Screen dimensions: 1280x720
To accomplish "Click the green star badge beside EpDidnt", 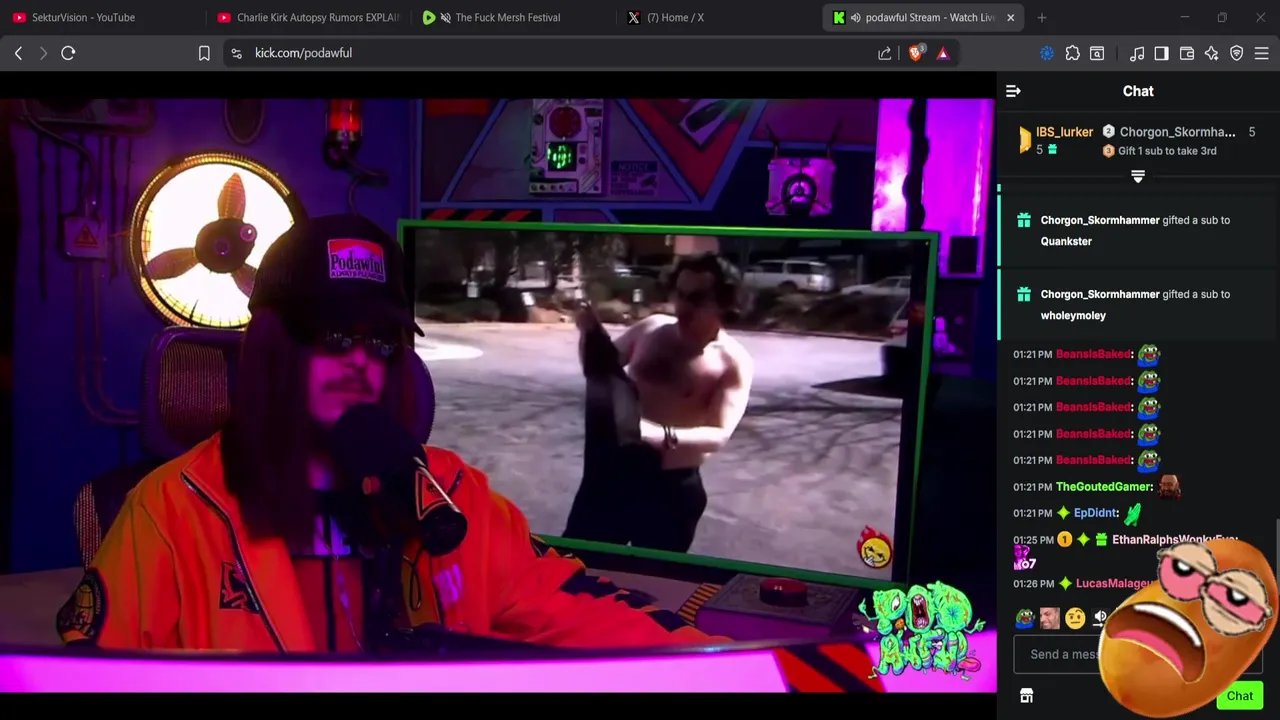I will tap(1063, 513).
